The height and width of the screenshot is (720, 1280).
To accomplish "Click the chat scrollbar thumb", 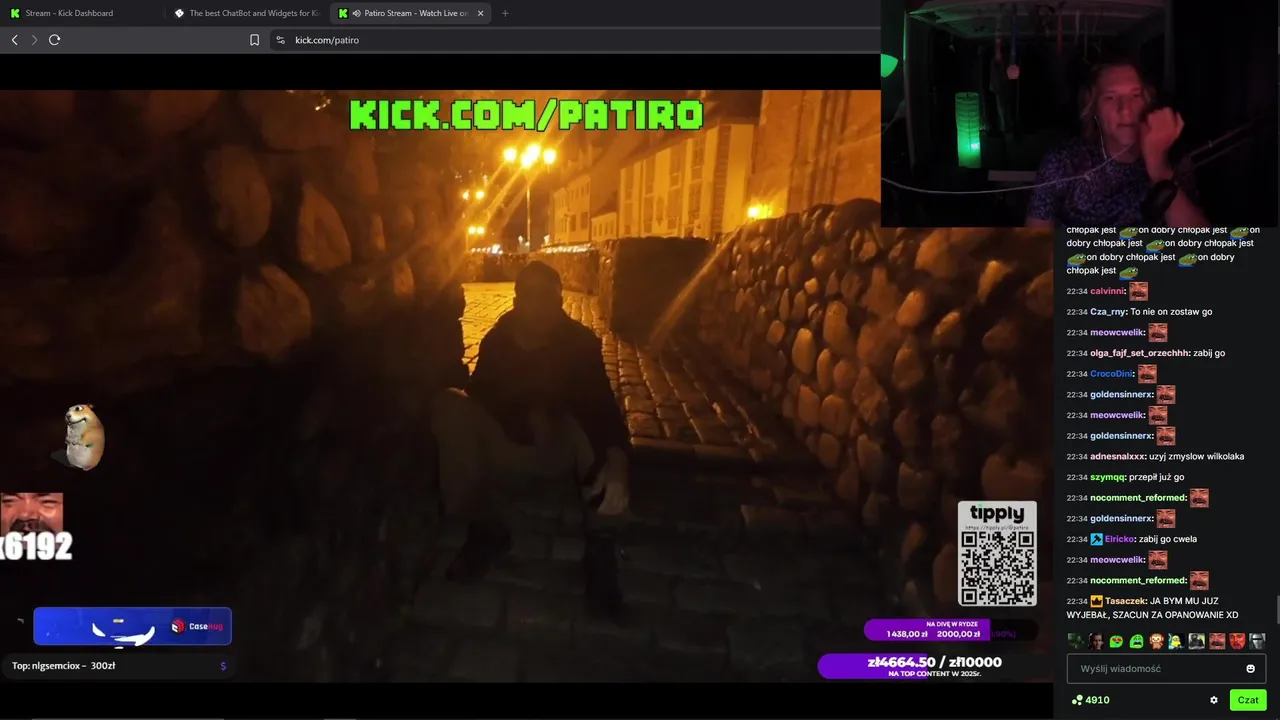I will 1277,609.
